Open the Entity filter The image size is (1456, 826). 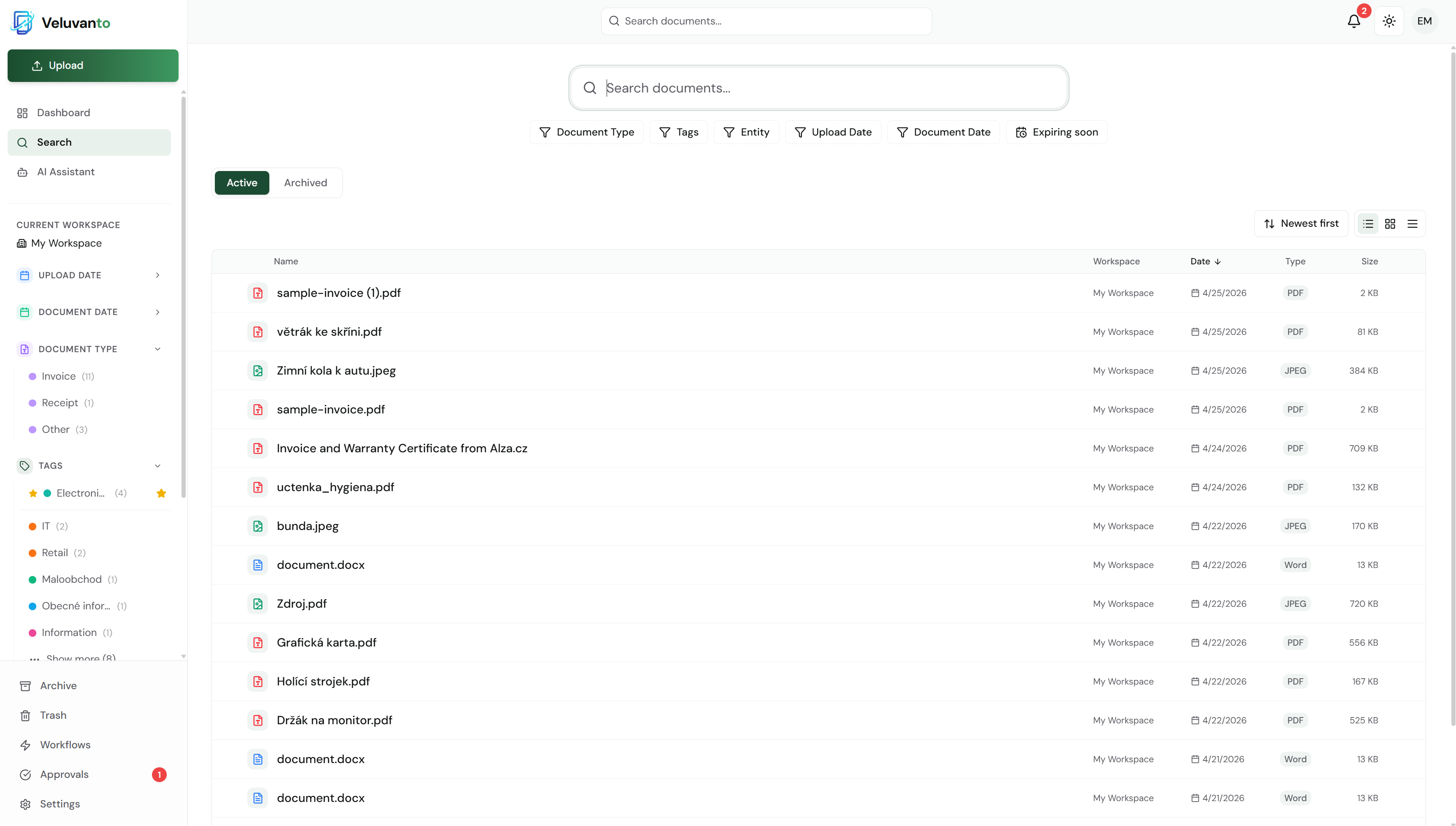(746, 132)
